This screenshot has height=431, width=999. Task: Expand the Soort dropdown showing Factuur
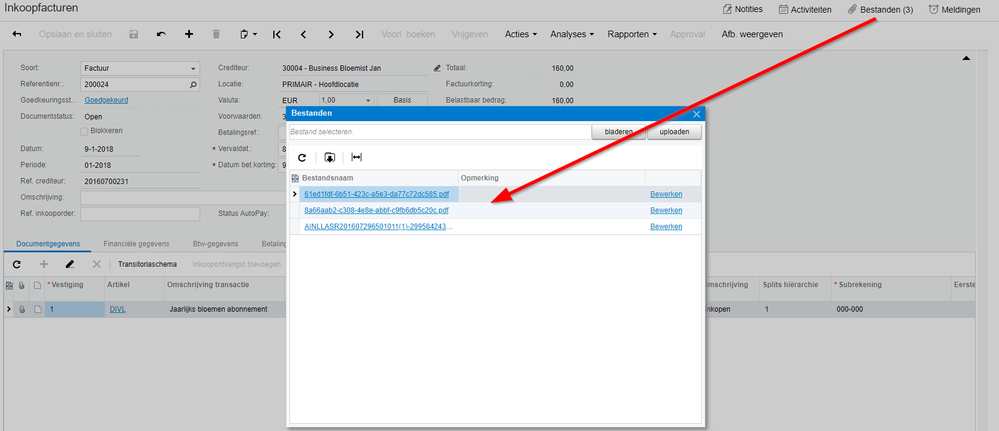[192, 69]
